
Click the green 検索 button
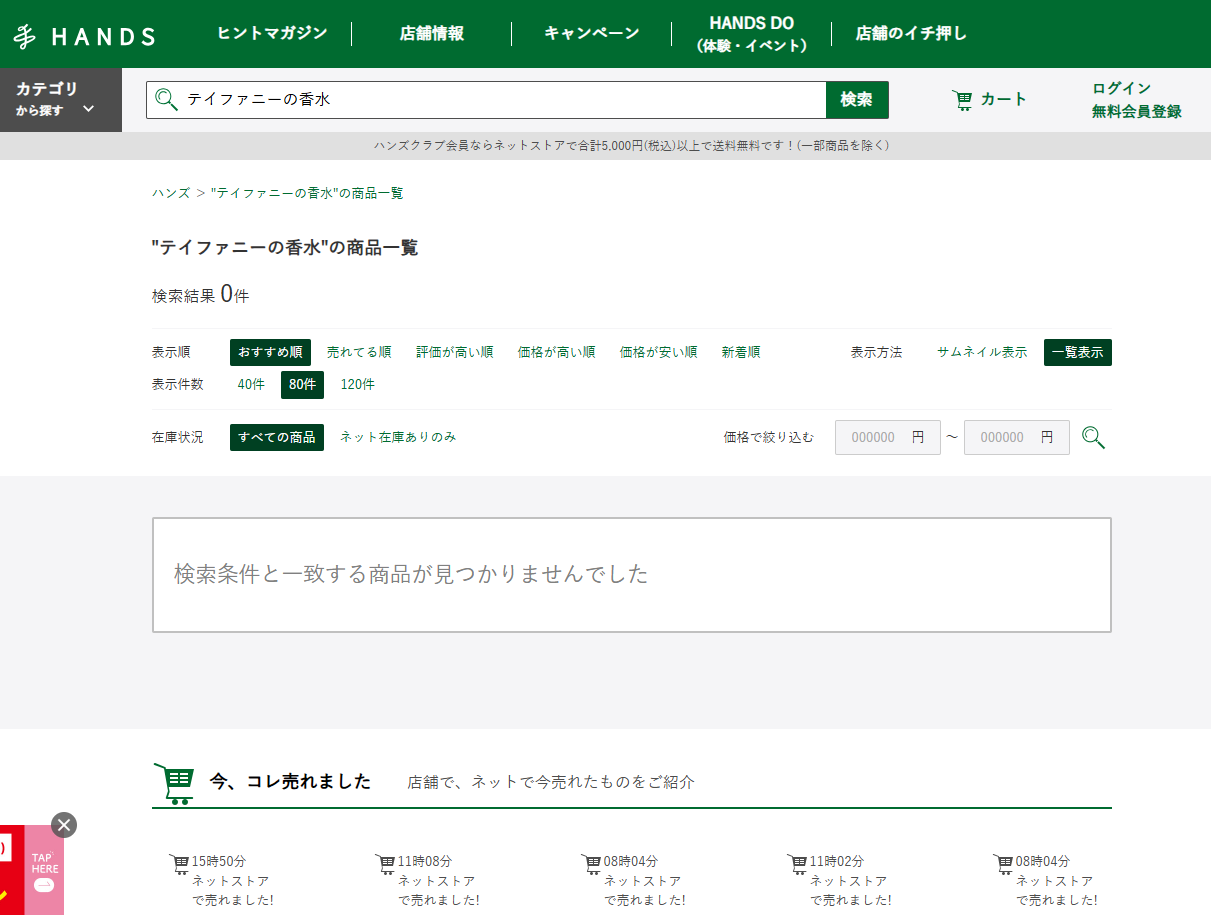tap(857, 100)
